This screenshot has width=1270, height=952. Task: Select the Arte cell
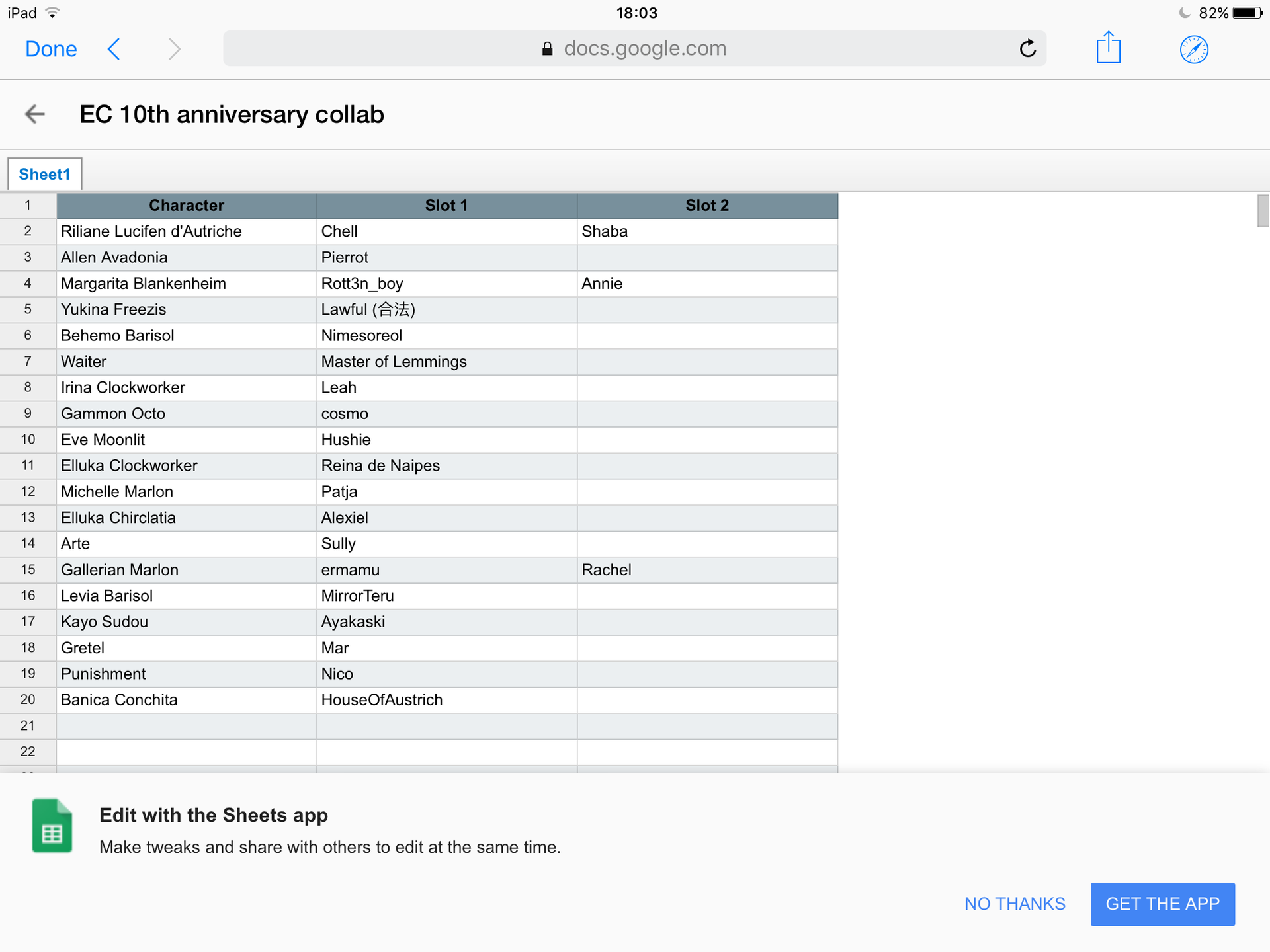[187, 543]
